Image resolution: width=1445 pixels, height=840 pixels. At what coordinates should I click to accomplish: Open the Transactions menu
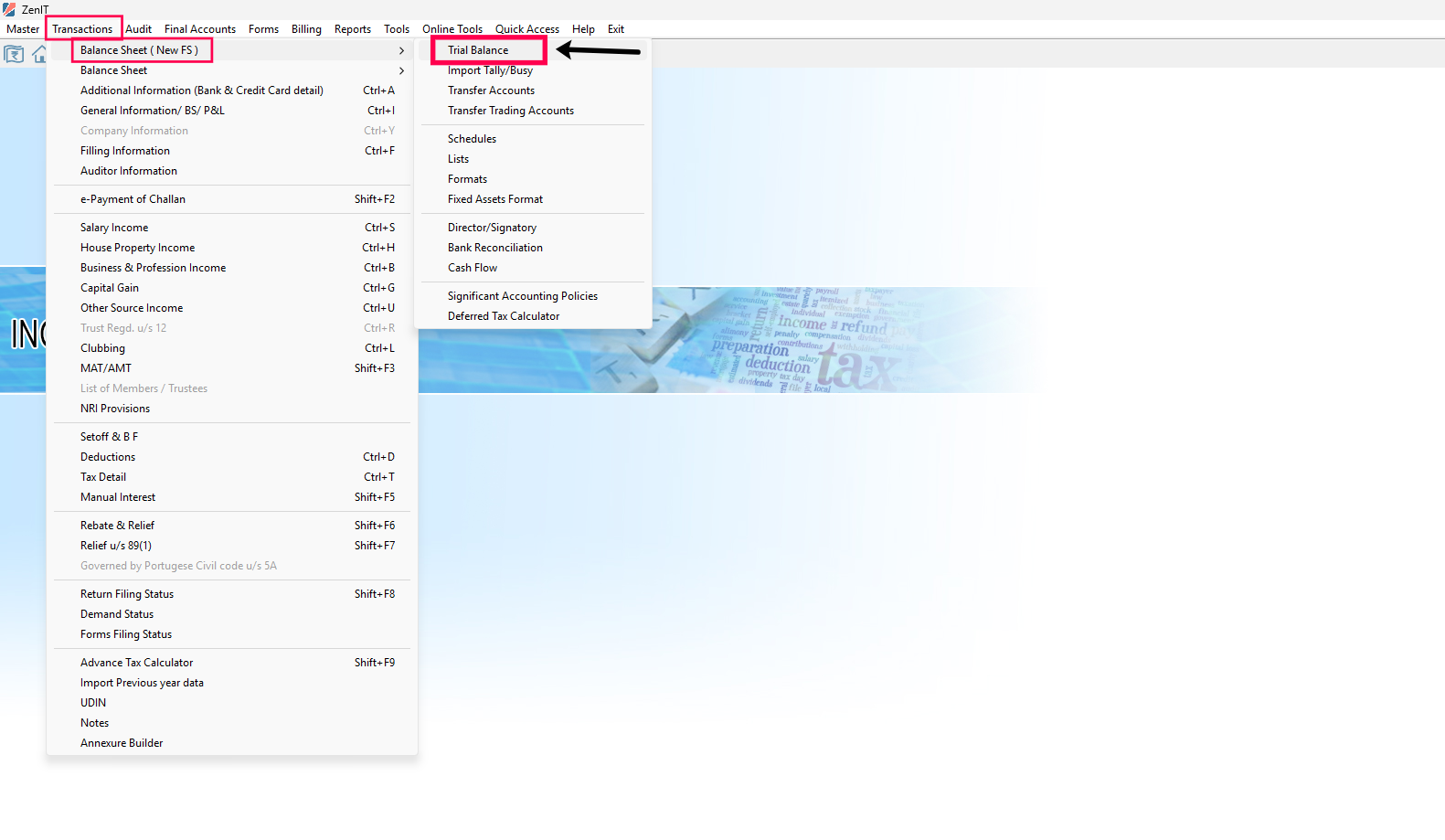click(82, 29)
